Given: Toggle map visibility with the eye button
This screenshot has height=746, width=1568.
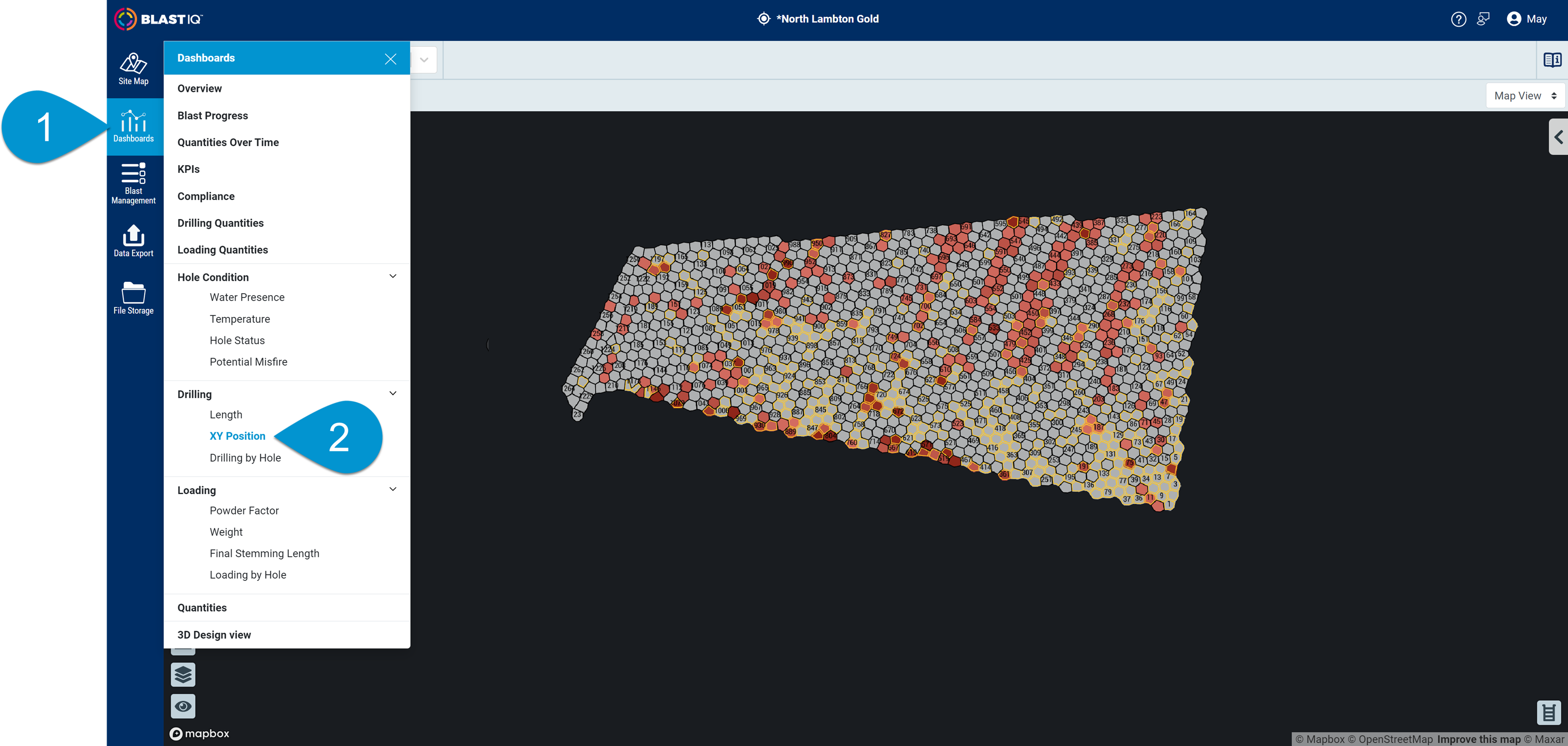Looking at the screenshot, I should click(183, 706).
